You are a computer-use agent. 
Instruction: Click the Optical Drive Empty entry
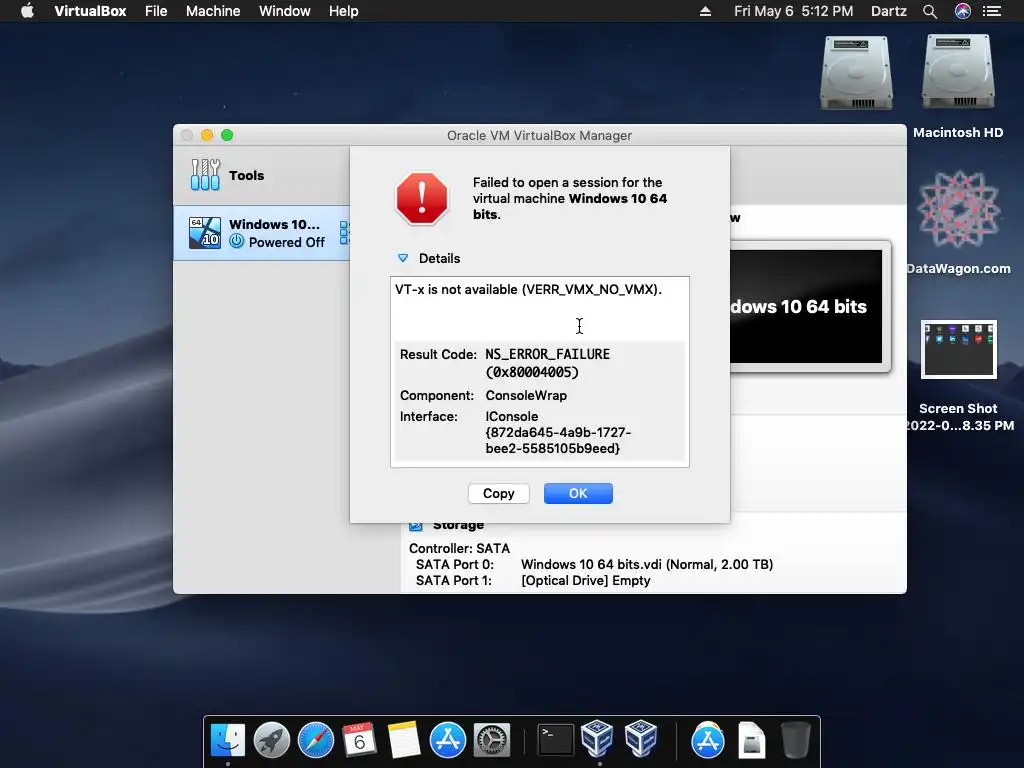tap(586, 581)
